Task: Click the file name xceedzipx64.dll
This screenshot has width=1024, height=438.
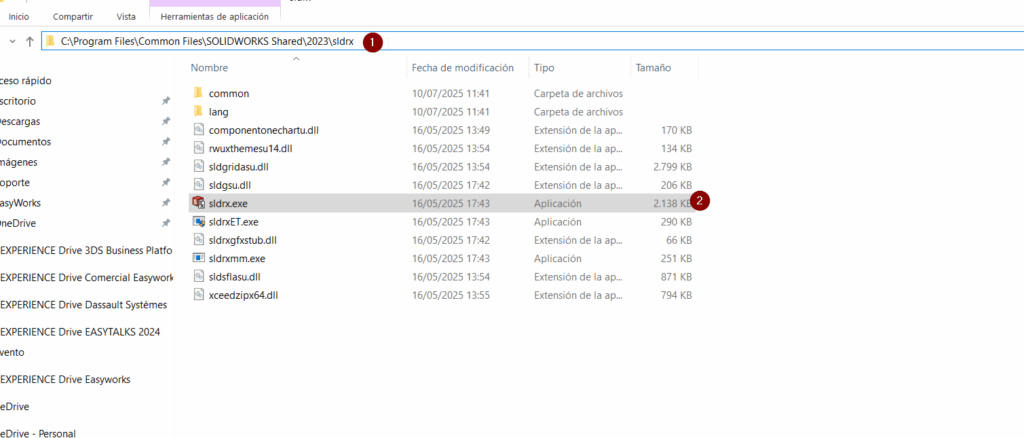Action: (244, 294)
